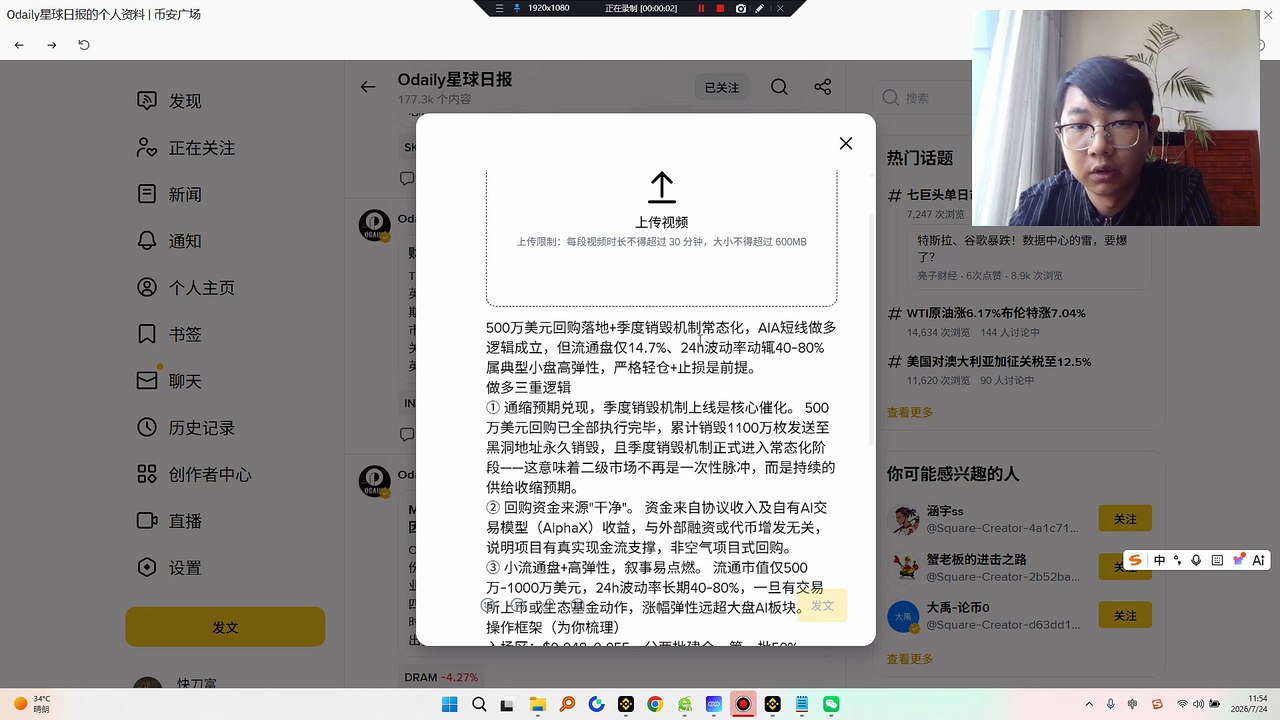
Task: Open the WTI原油涨6.17% hot topic
Action: (996, 313)
